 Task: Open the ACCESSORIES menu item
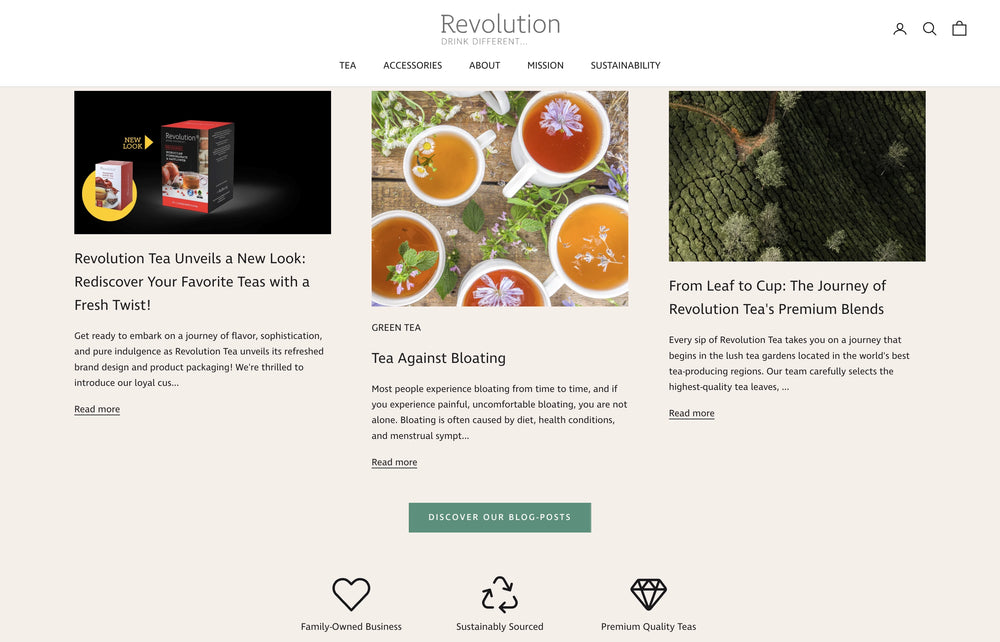pos(413,65)
